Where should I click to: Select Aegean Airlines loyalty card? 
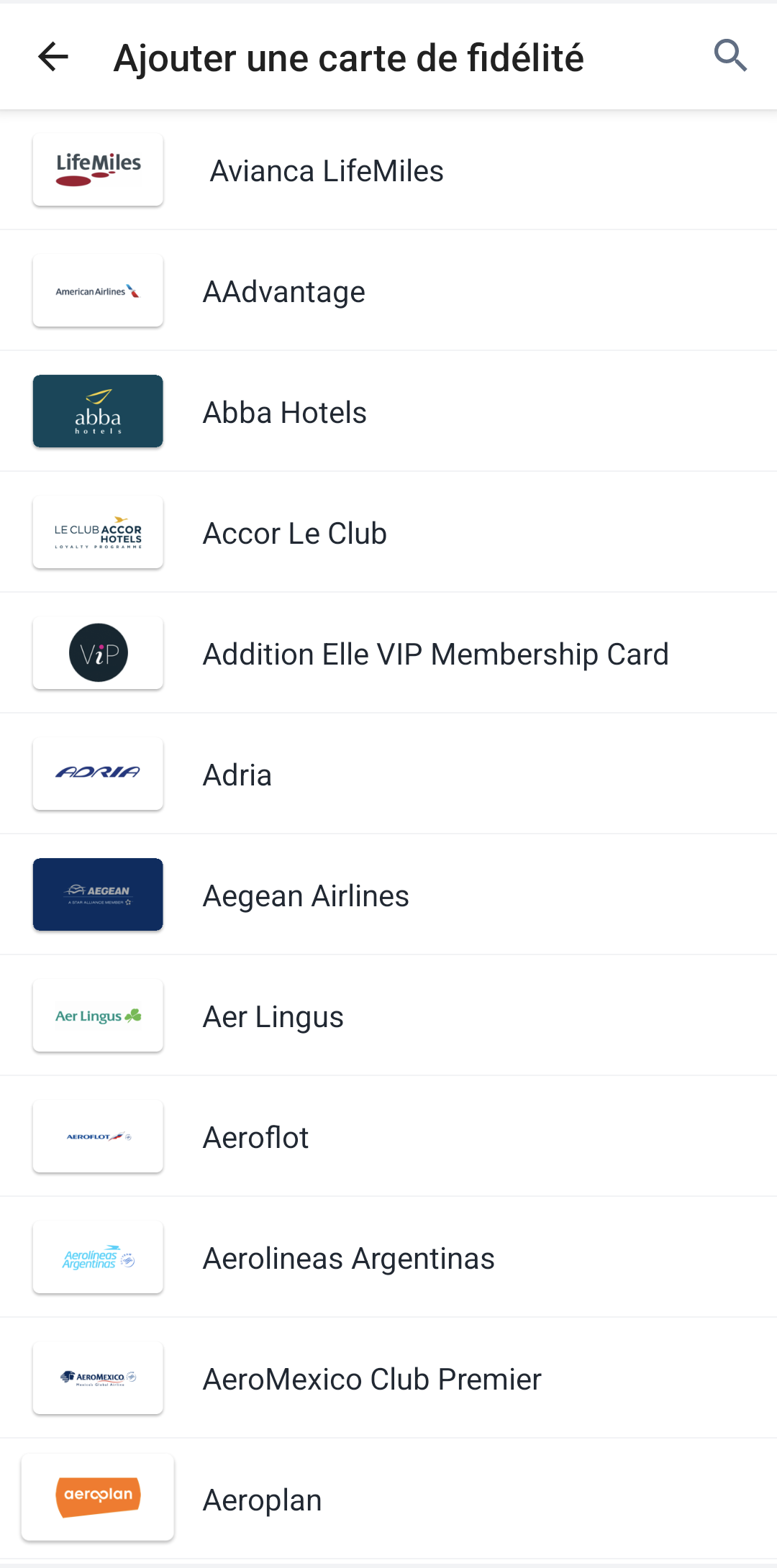(x=388, y=895)
